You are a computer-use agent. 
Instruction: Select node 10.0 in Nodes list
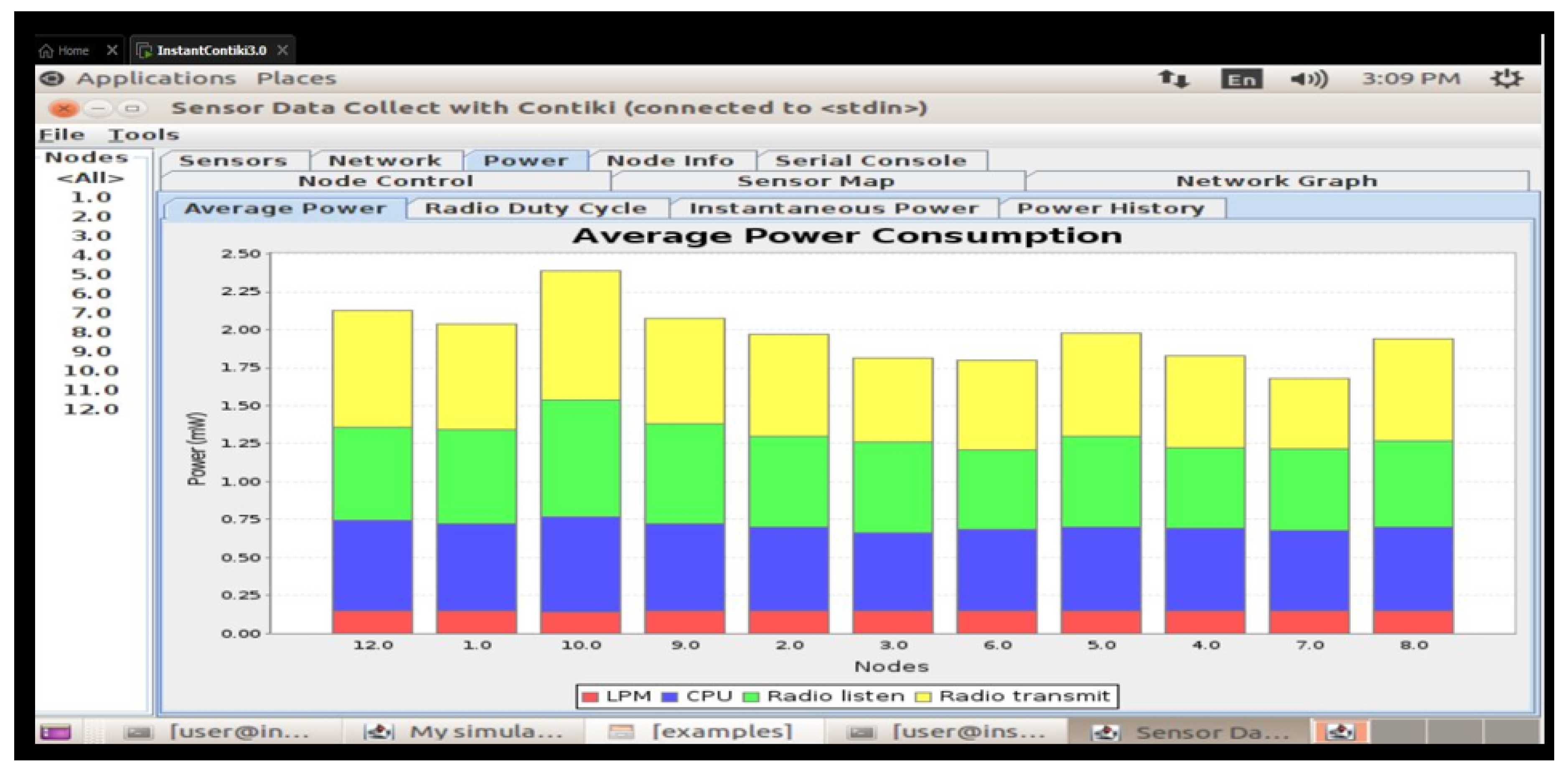[91, 370]
